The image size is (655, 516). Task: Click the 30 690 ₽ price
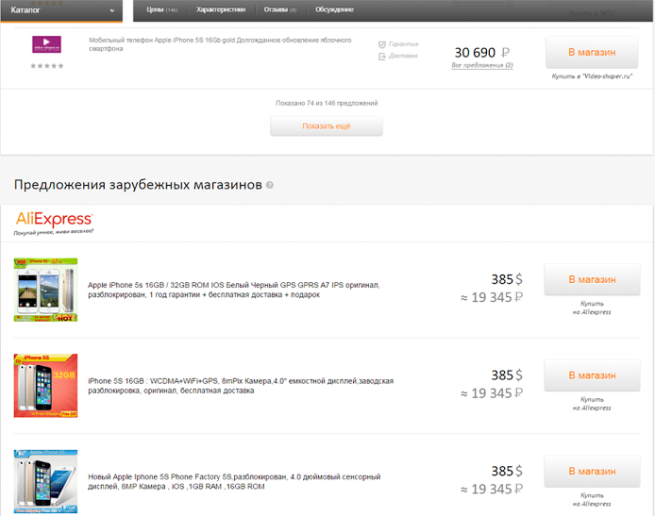[x=482, y=53]
